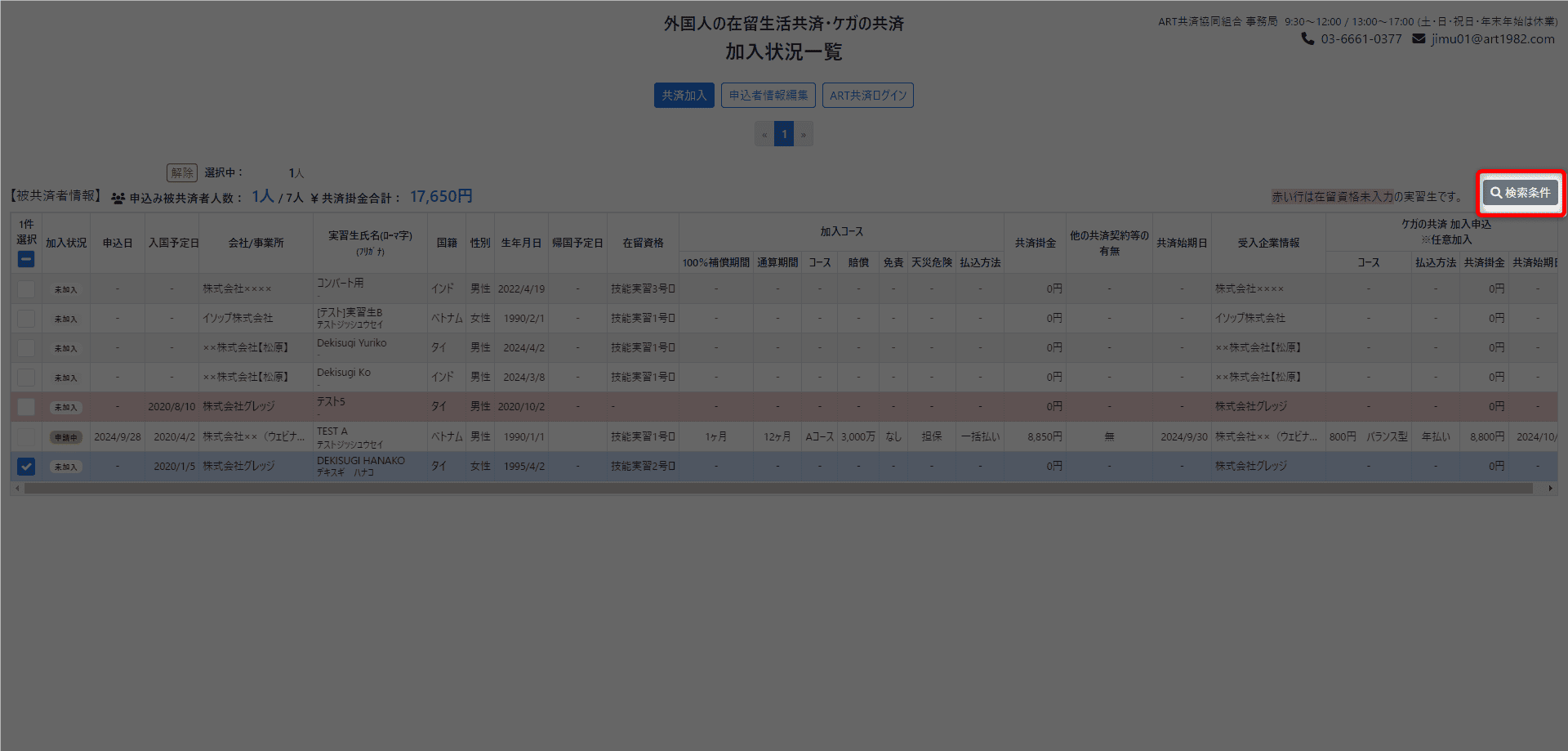Open the ART共済ログイン page
1568x751 pixels.
(x=867, y=96)
